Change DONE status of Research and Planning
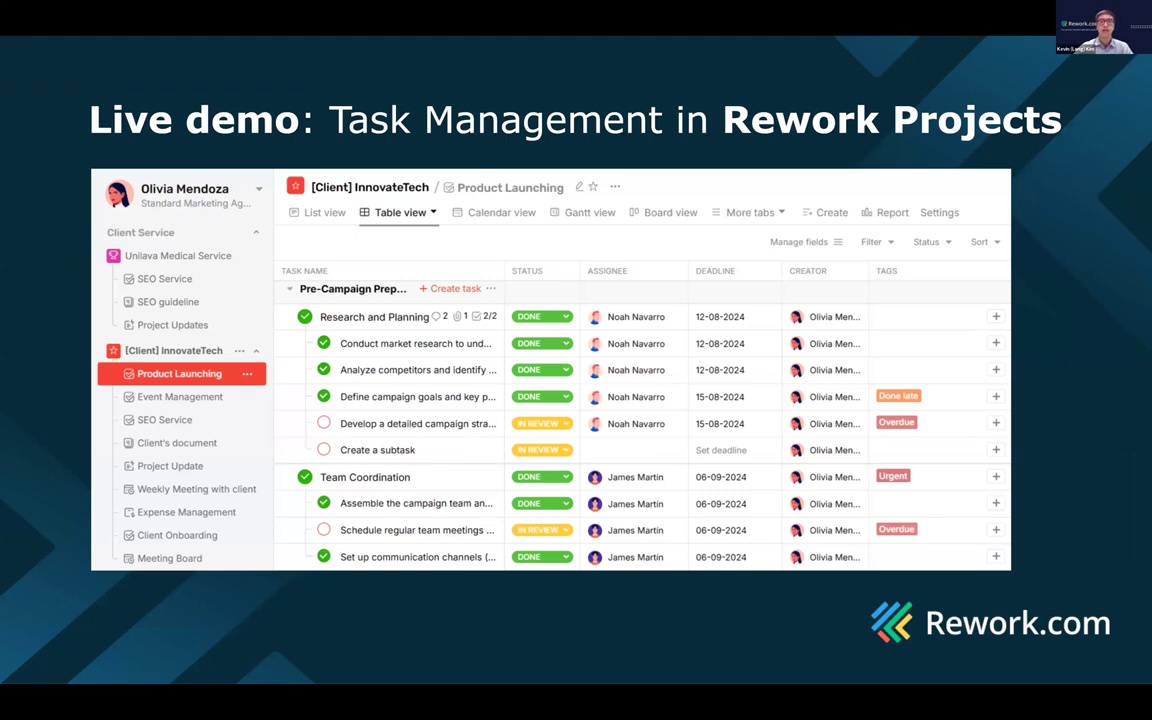Image resolution: width=1152 pixels, height=720 pixels. [x=542, y=317]
